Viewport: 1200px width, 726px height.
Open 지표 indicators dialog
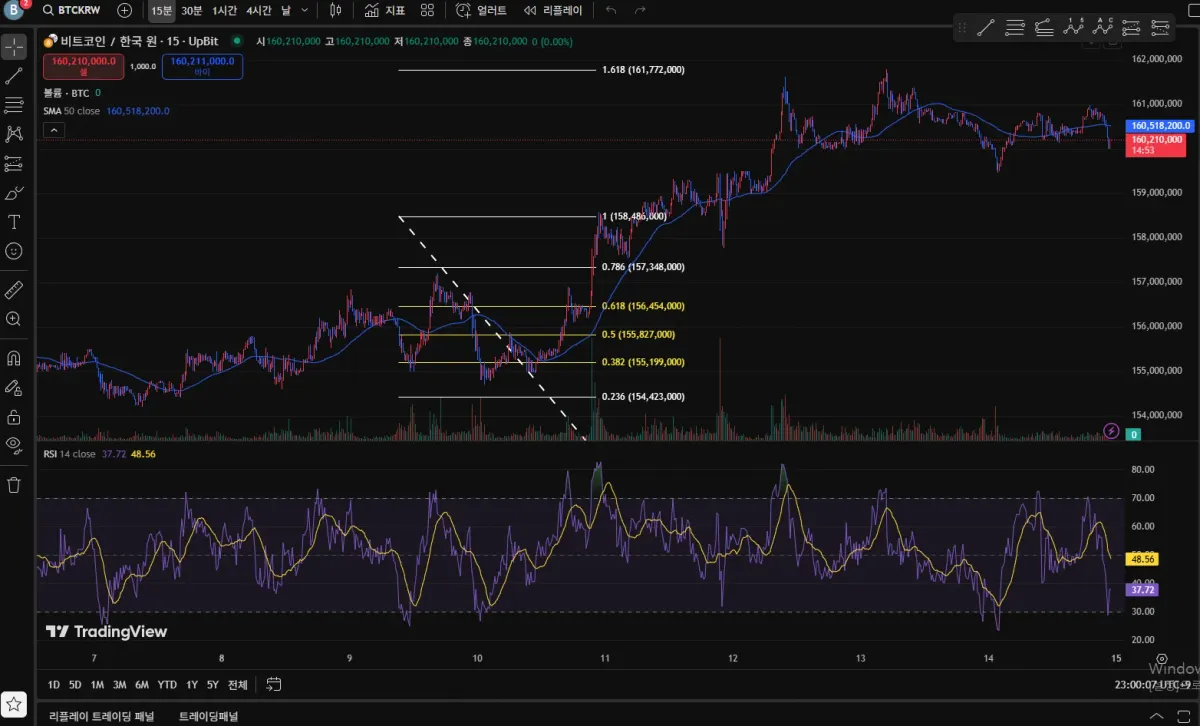(385, 10)
